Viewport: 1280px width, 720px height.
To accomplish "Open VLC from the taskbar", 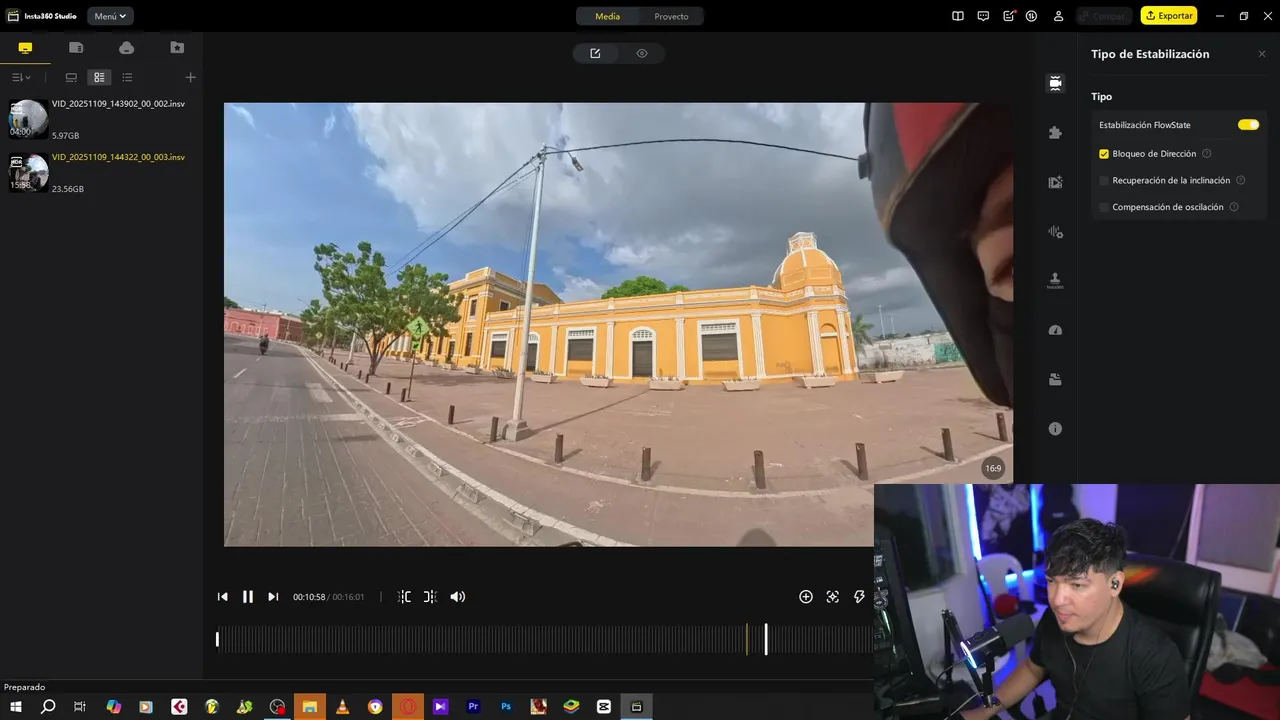I will tap(342, 706).
